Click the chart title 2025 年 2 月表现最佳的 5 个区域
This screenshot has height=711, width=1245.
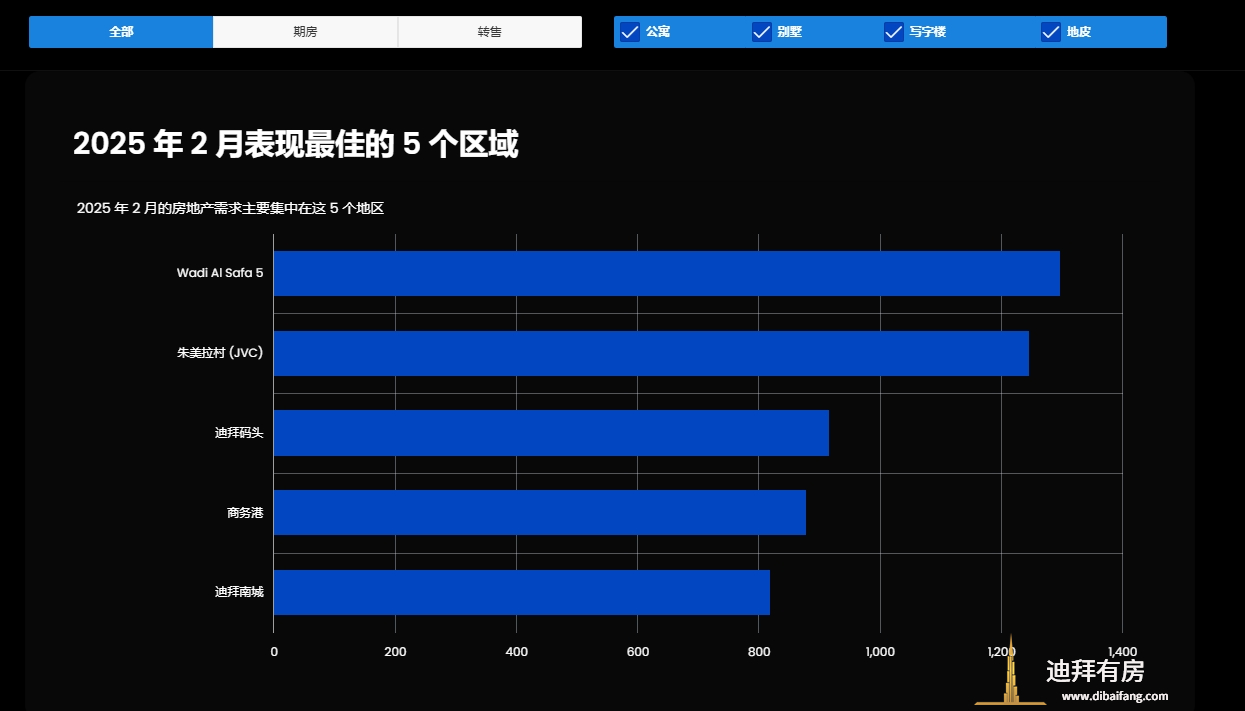pyautogui.click(x=296, y=145)
